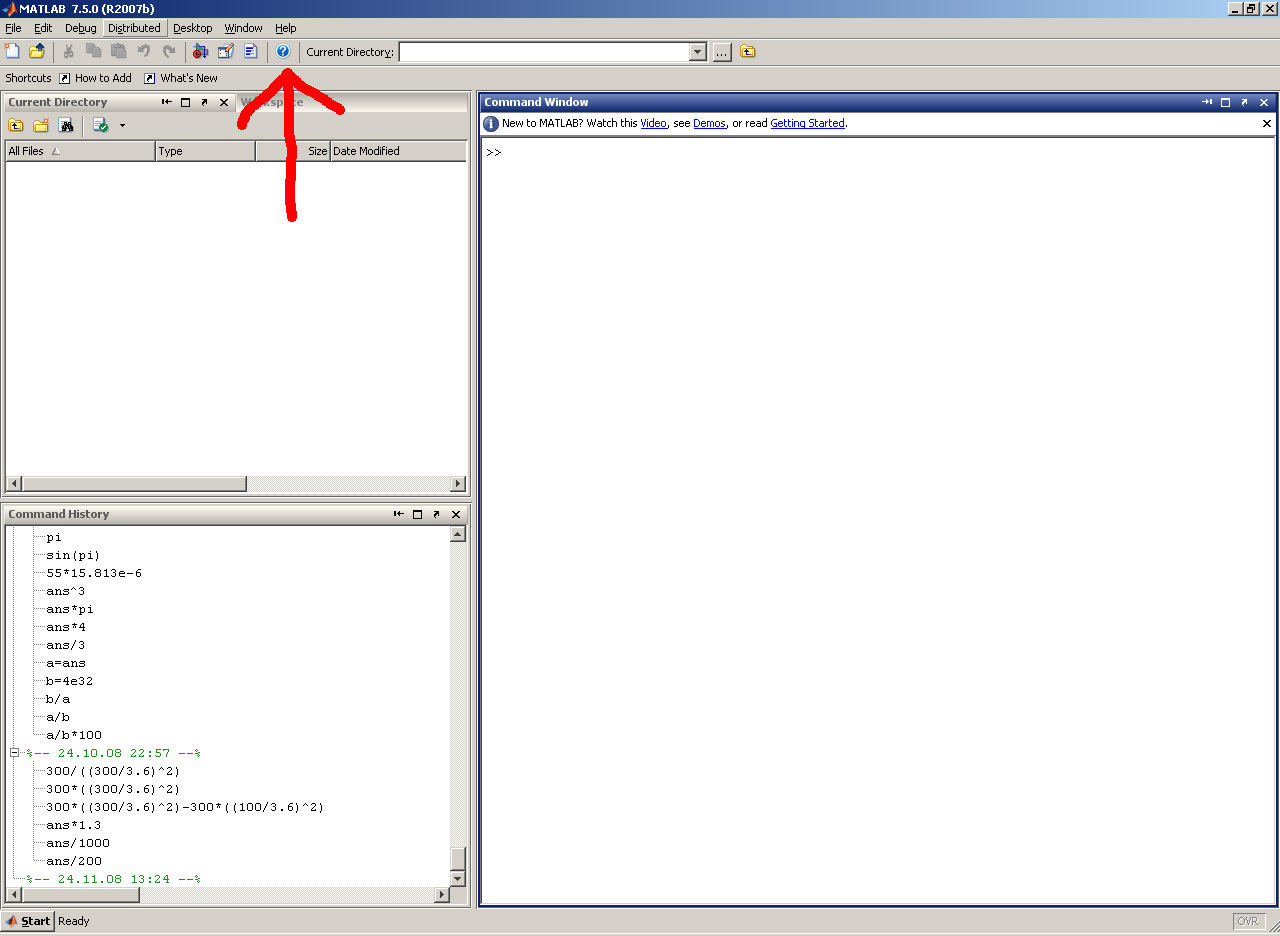Click the Command History scroll-up arrow
The image size is (1280, 936).
[458, 534]
